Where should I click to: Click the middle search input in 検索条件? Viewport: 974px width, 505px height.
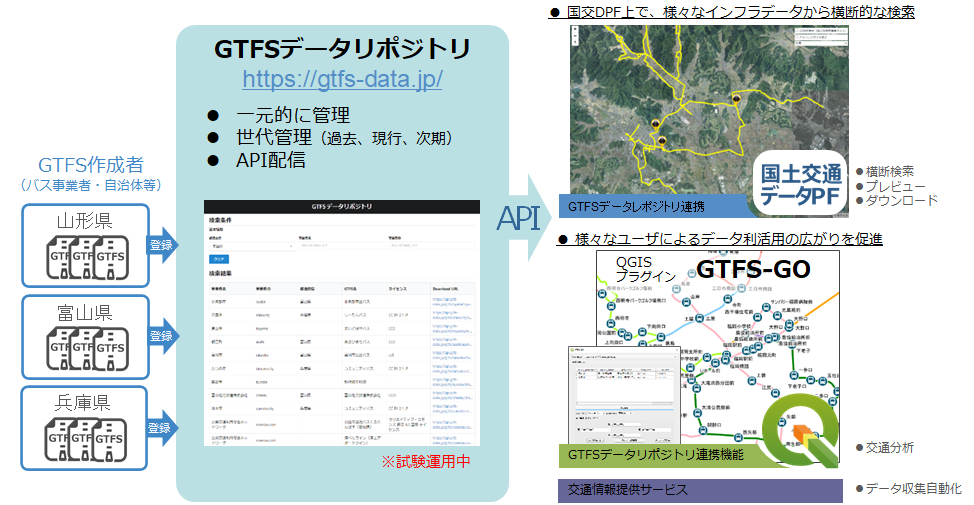point(342,245)
